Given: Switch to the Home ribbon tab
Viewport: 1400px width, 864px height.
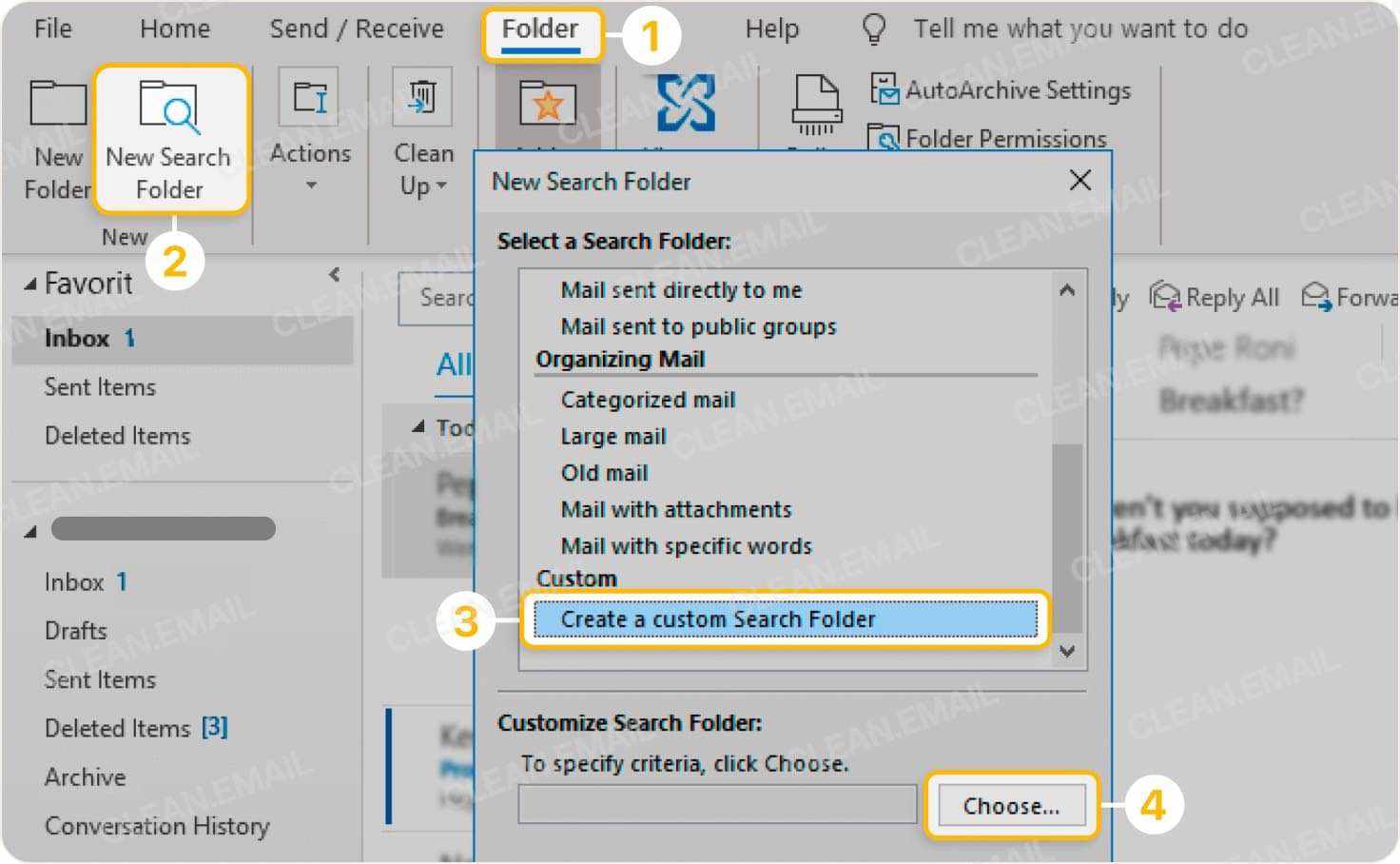Looking at the screenshot, I should 174,29.
